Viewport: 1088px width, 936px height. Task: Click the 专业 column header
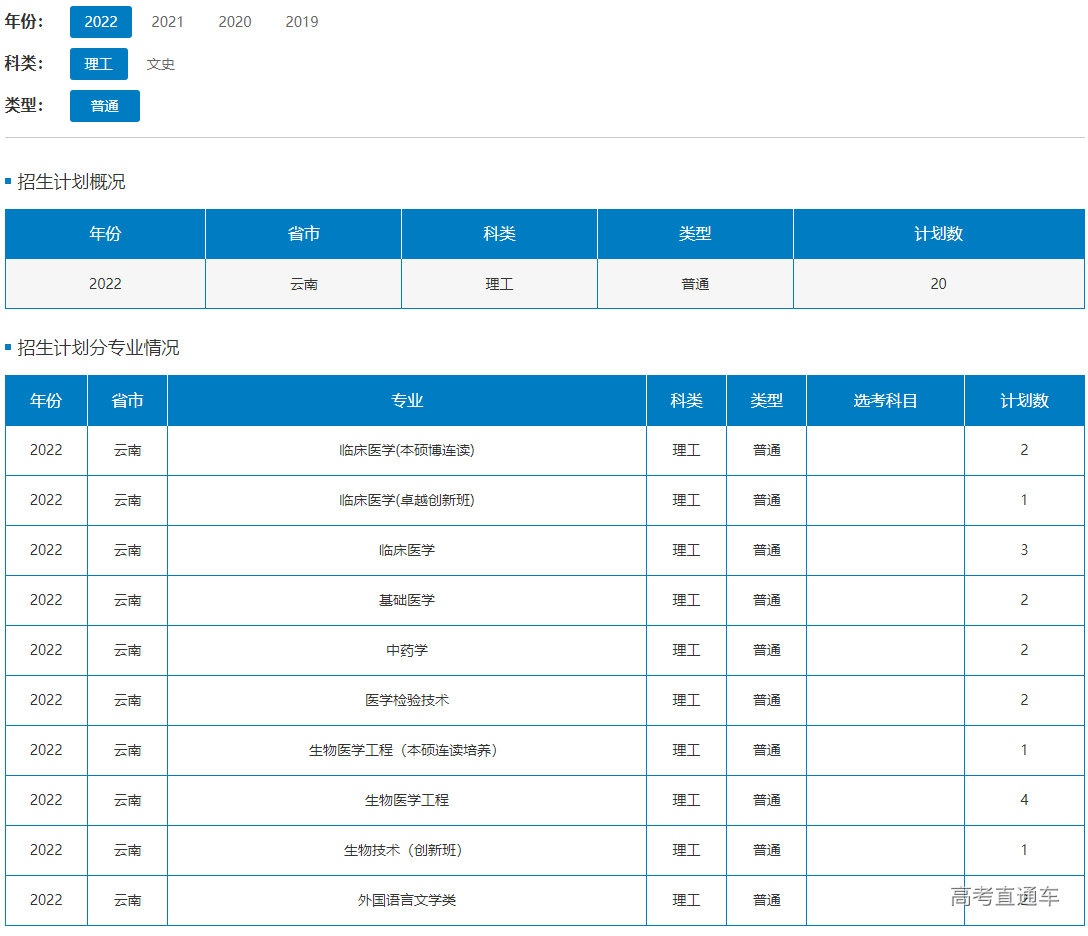[407, 401]
